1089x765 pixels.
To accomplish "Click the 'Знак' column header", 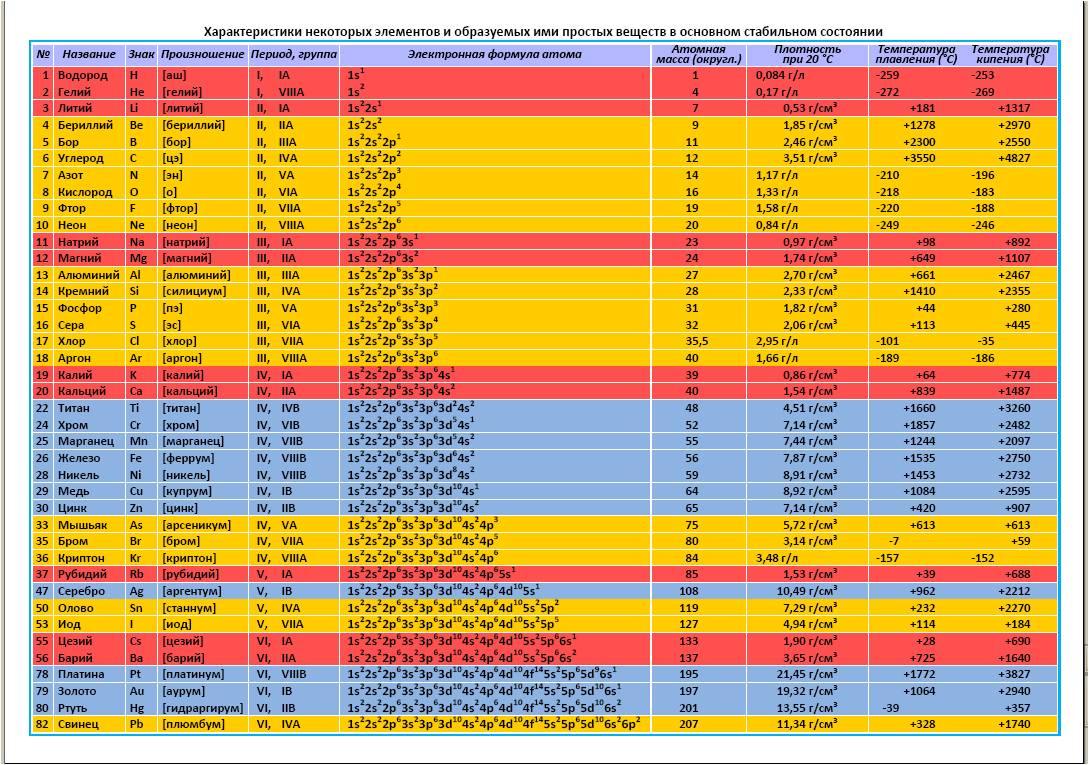I will 141,54.
